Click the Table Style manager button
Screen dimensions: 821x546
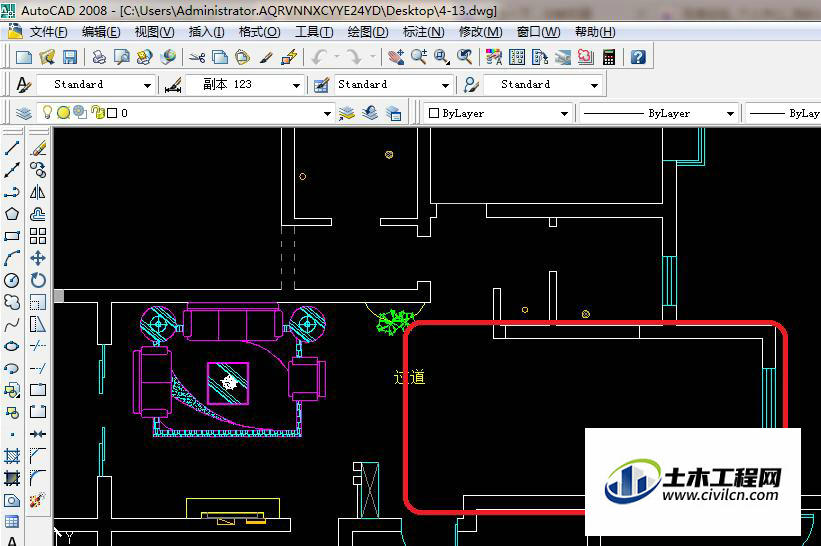[x=321, y=85]
